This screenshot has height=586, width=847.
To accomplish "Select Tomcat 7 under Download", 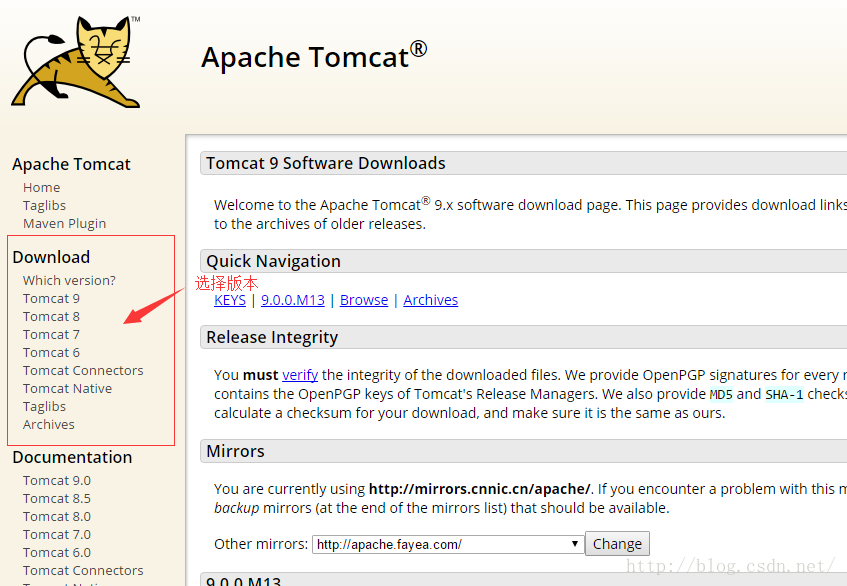I will pos(51,334).
